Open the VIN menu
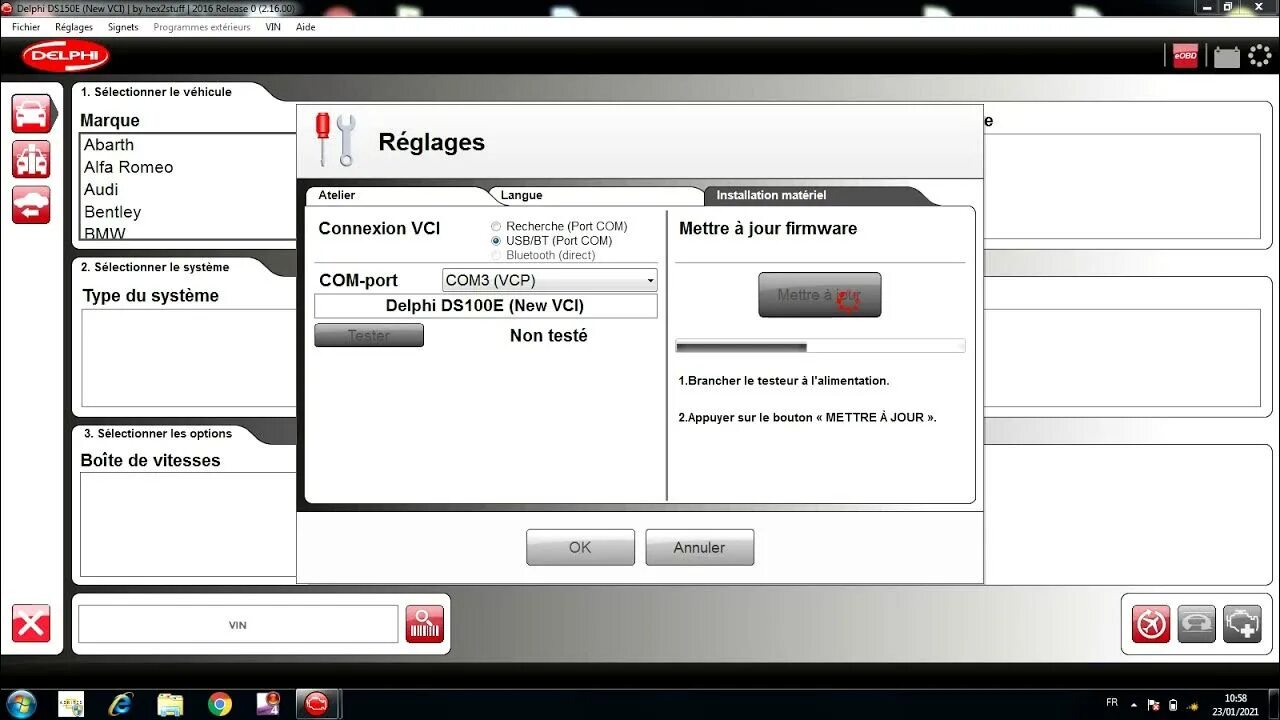 click(x=273, y=27)
